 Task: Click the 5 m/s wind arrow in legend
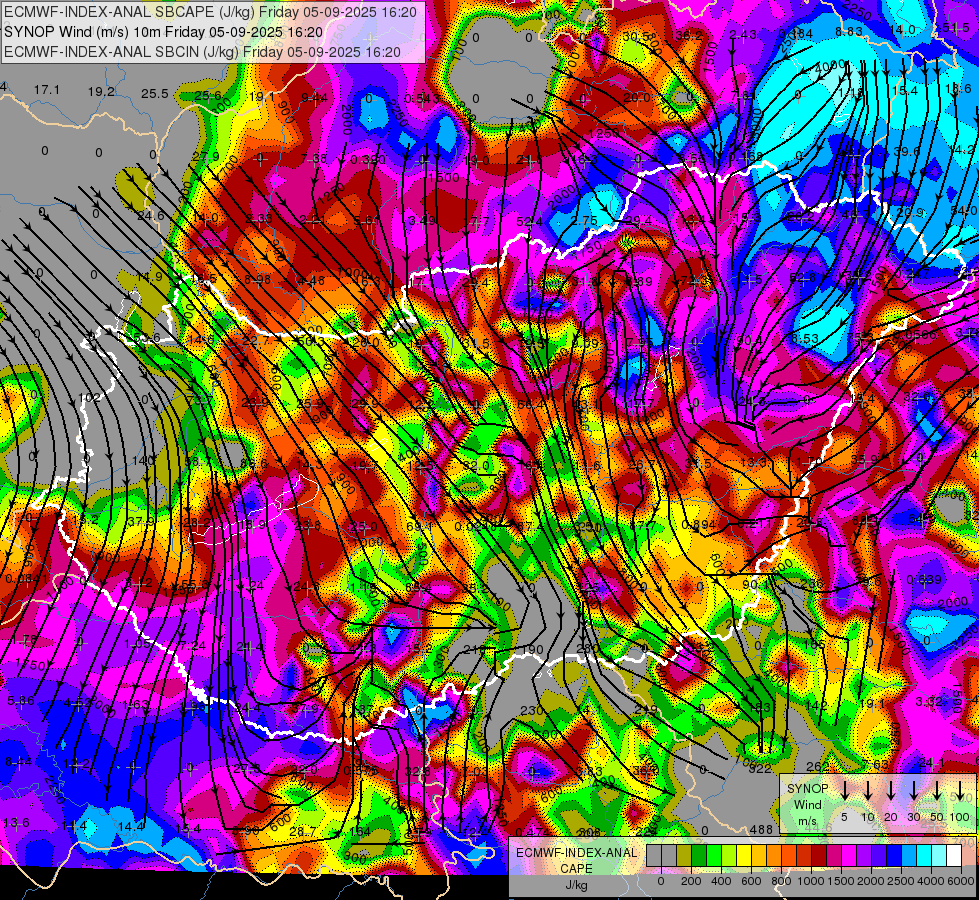click(x=844, y=791)
